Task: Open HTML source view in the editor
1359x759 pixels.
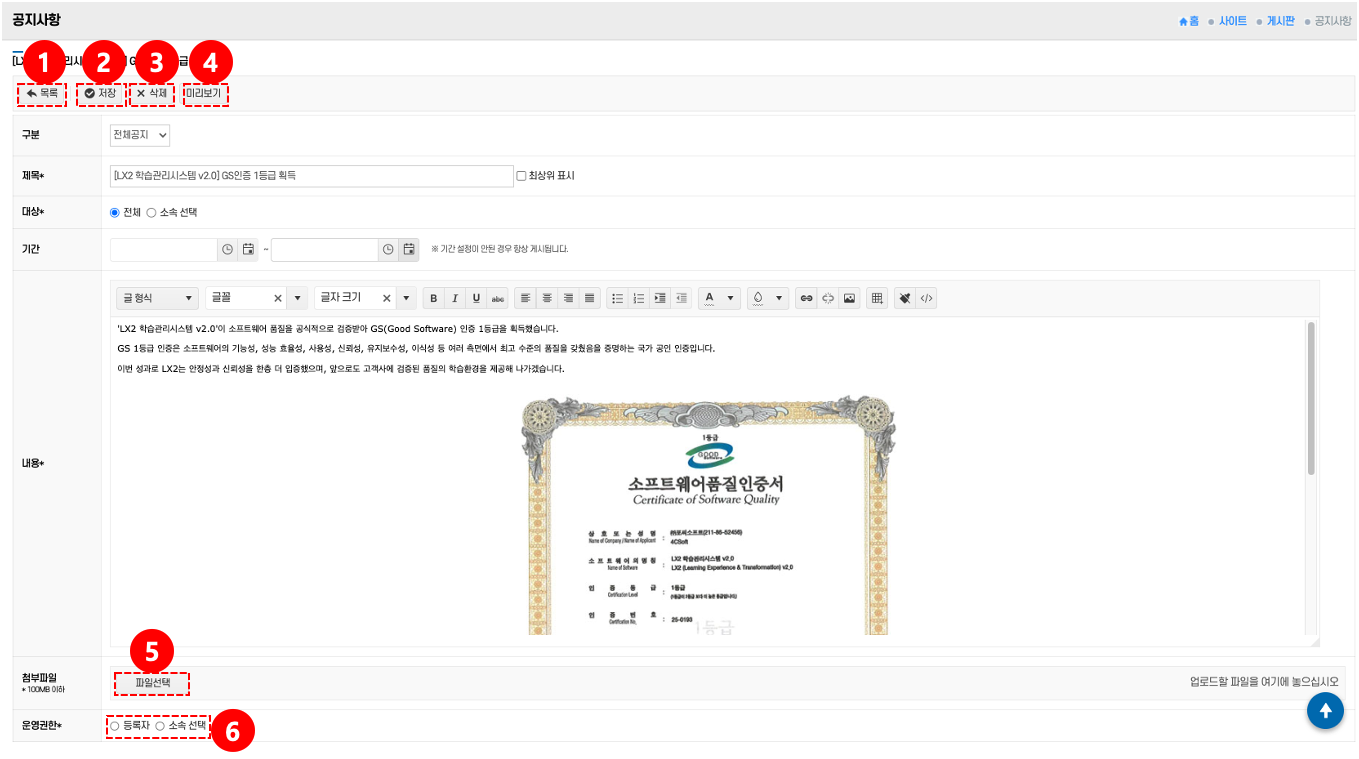Action: pos(926,298)
